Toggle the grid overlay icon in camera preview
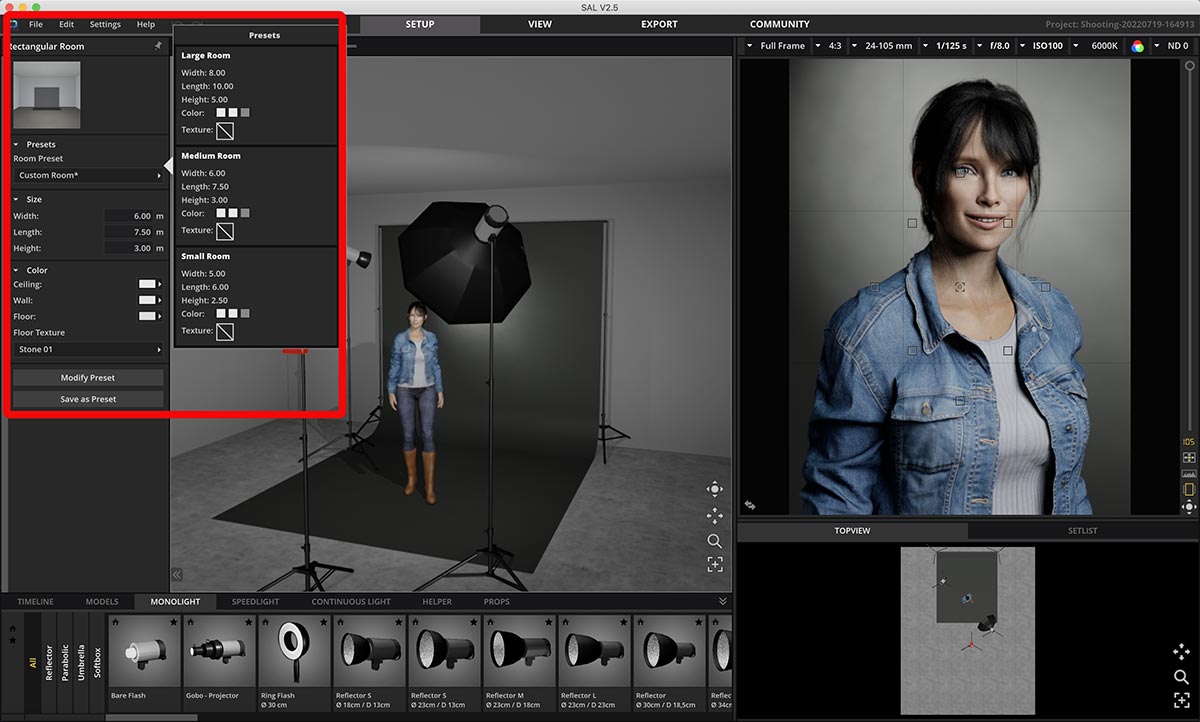Screen dimensions: 1200x722 (x=1189, y=457)
